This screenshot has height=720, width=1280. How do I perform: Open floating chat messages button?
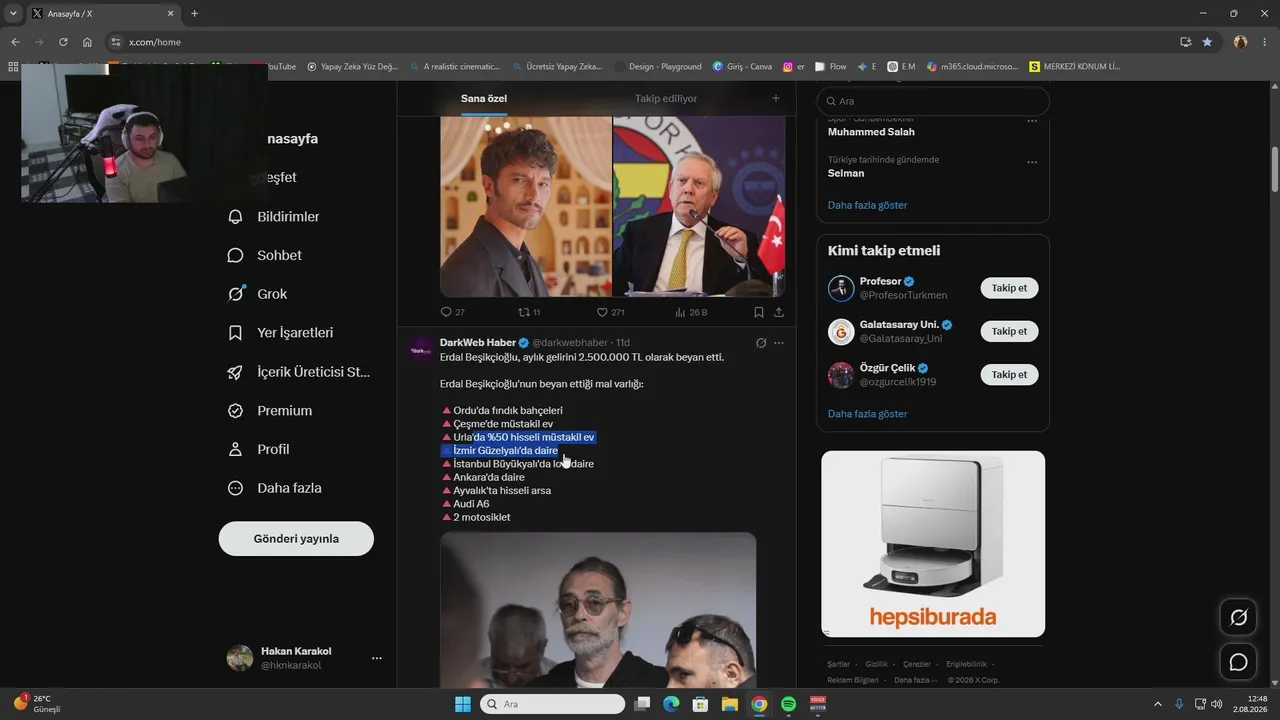pyautogui.click(x=1238, y=662)
